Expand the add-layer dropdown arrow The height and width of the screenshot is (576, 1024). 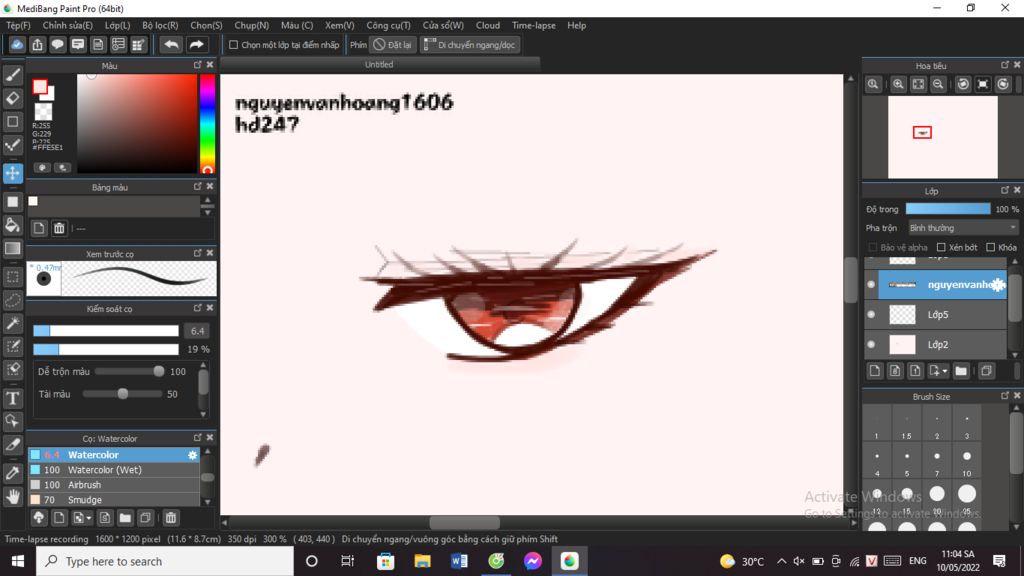[x=944, y=371]
